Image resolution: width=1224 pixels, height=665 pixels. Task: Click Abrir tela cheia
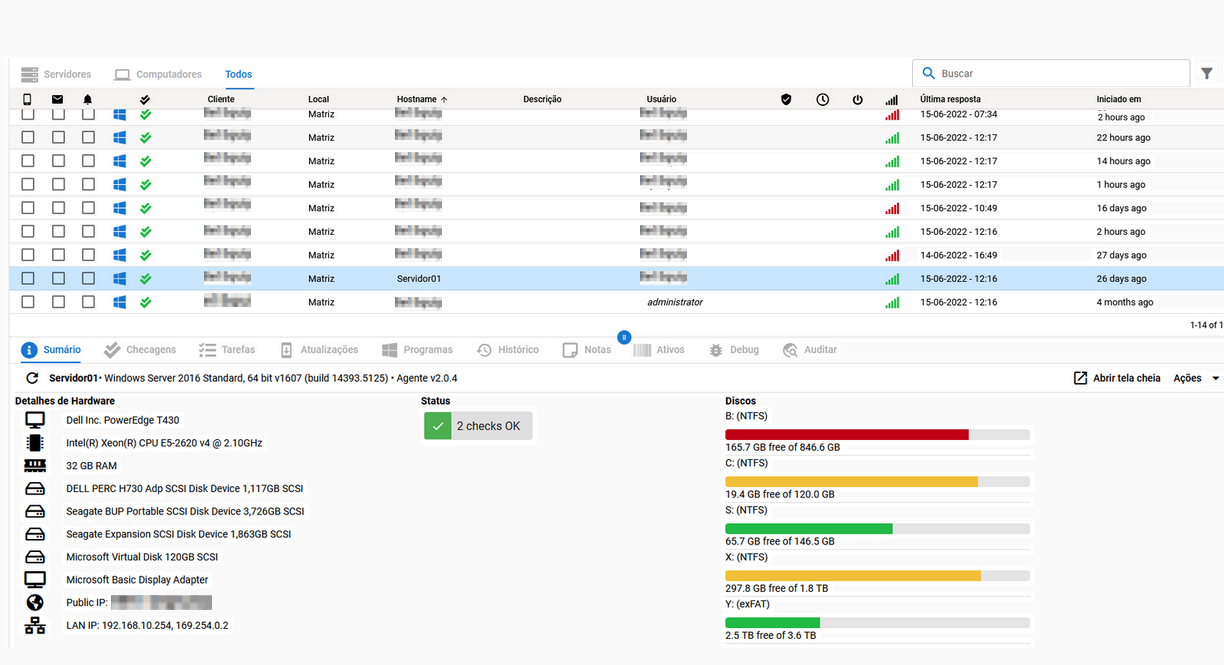pyautogui.click(x=1116, y=378)
